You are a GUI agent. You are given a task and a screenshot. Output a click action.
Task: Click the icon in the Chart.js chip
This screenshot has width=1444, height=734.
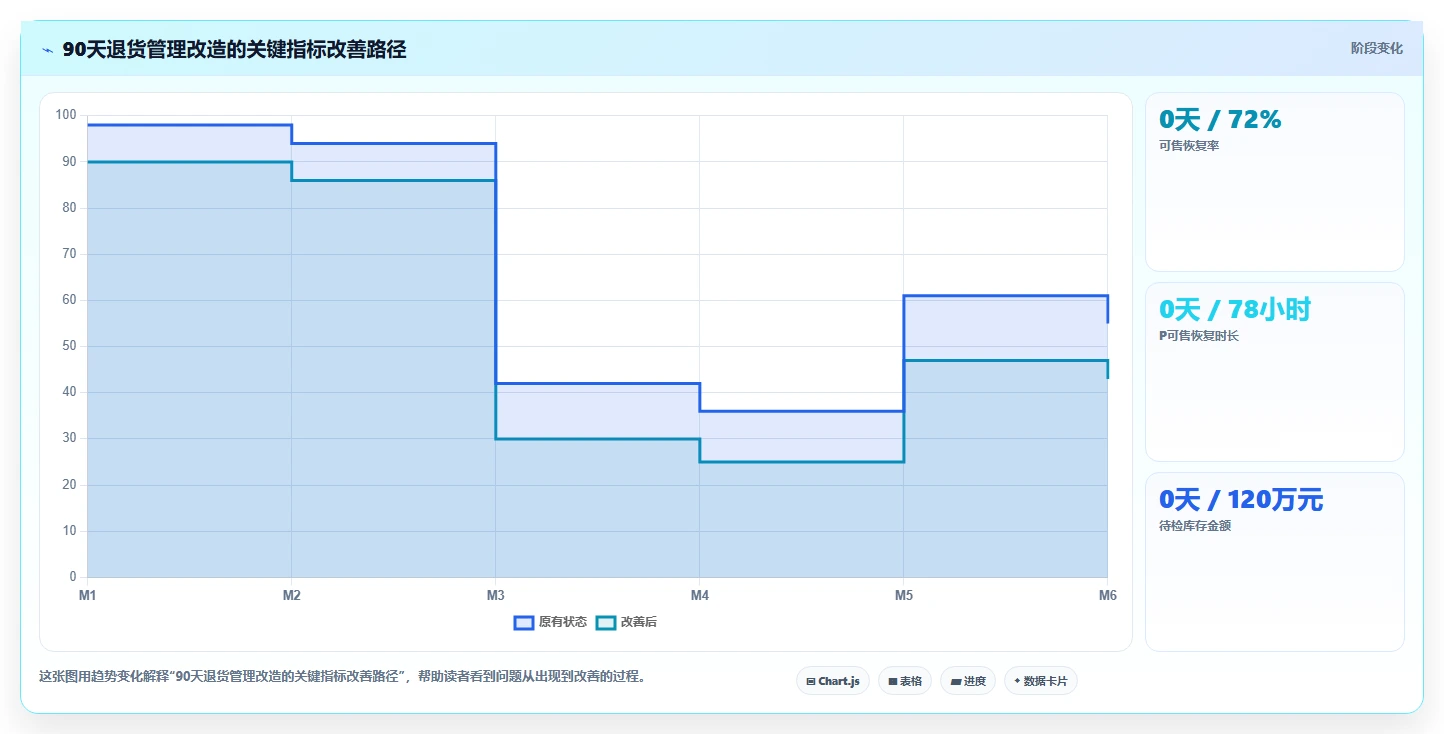pyautogui.click(x=811, y=682)
